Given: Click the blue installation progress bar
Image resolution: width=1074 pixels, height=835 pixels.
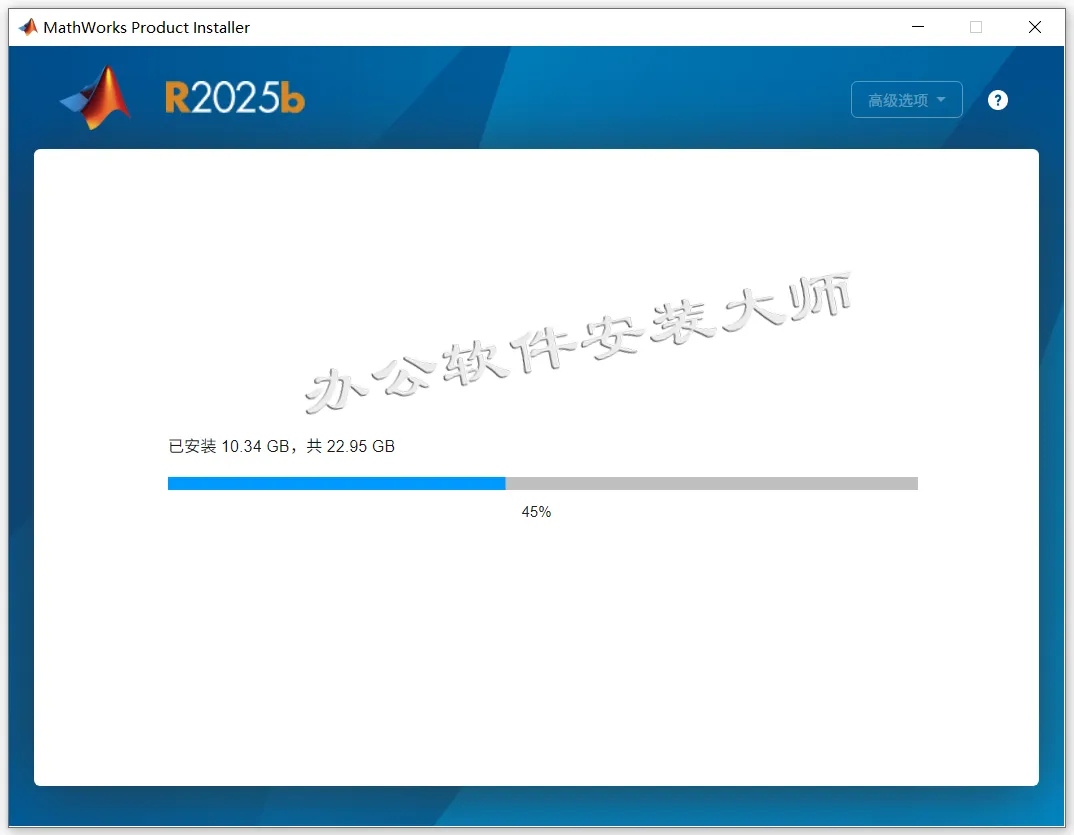Looking at the screenshot, I should coord(542,484).
